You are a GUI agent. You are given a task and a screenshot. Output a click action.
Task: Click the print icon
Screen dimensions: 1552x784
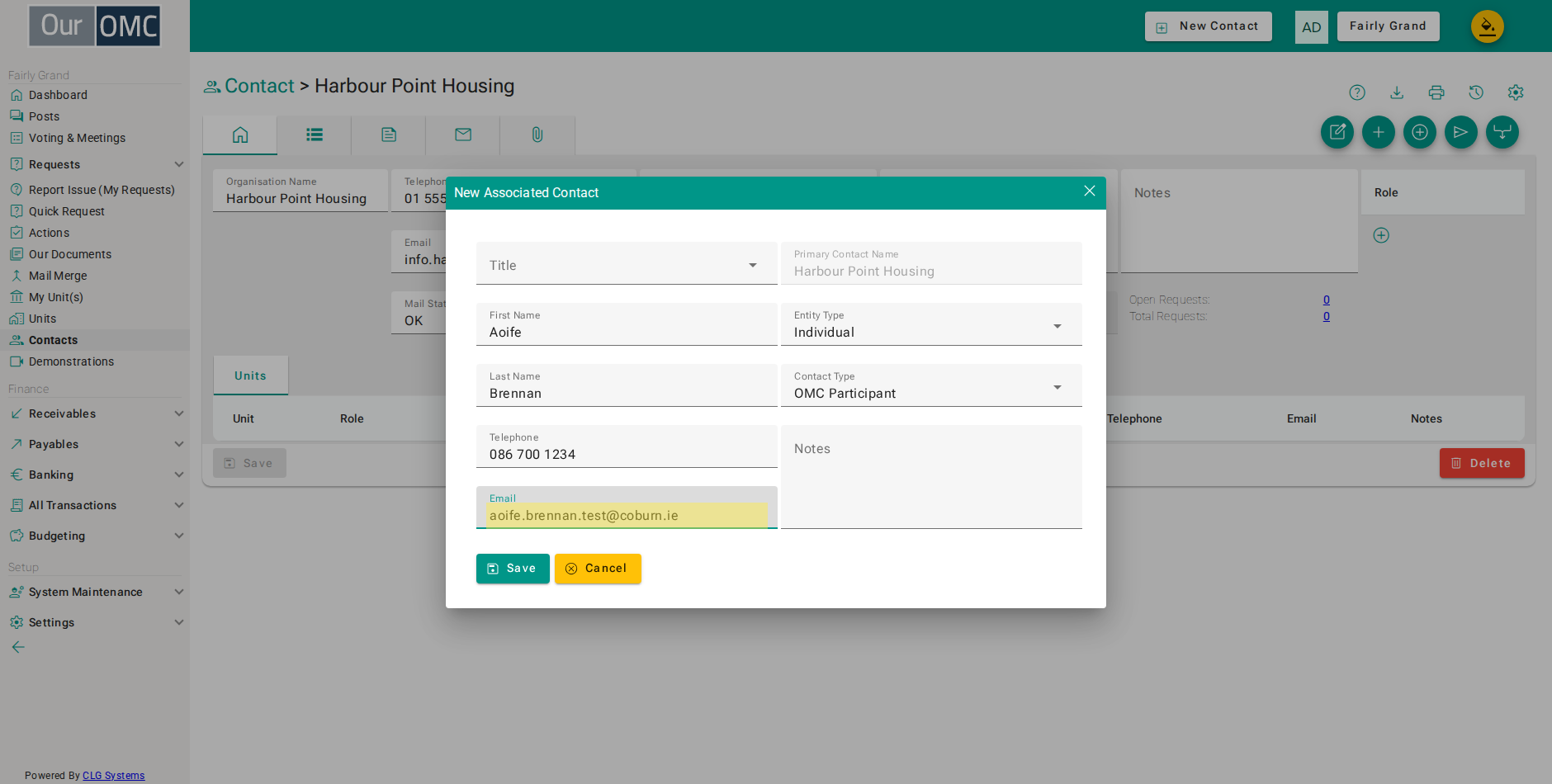(x=1436, y=92)
